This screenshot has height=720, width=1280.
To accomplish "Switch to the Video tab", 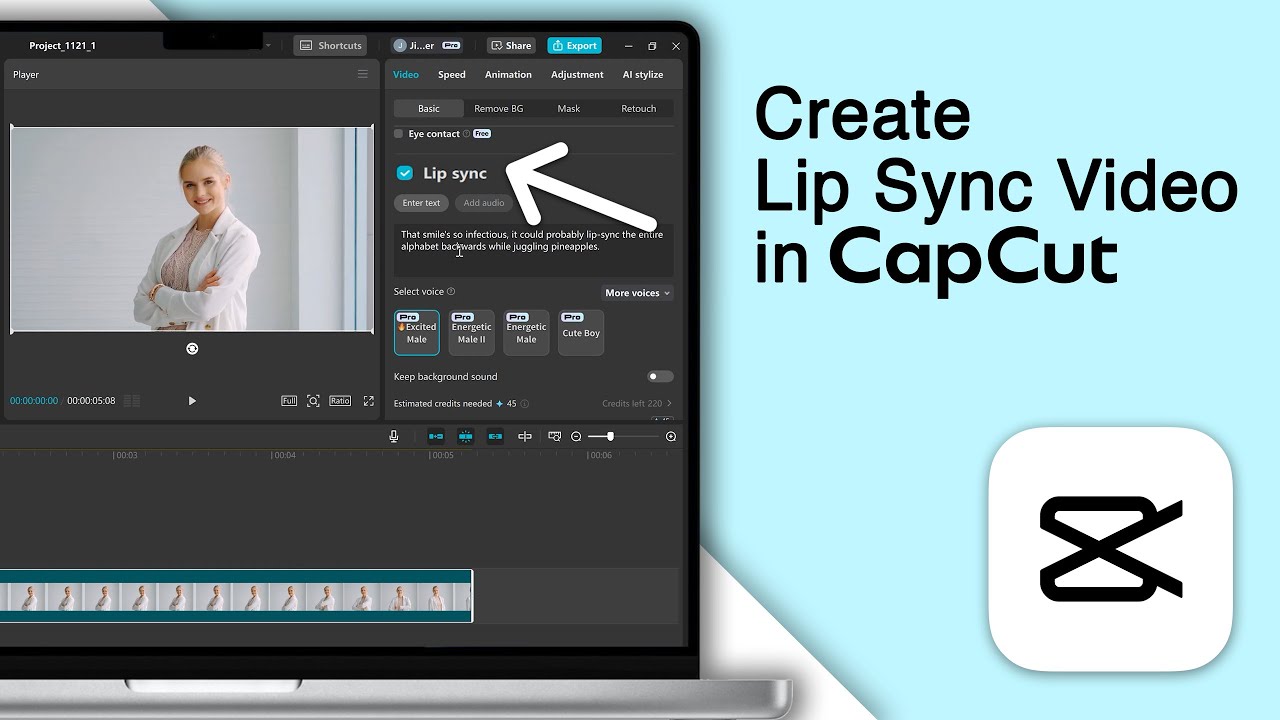I will (x=406, y=74).
